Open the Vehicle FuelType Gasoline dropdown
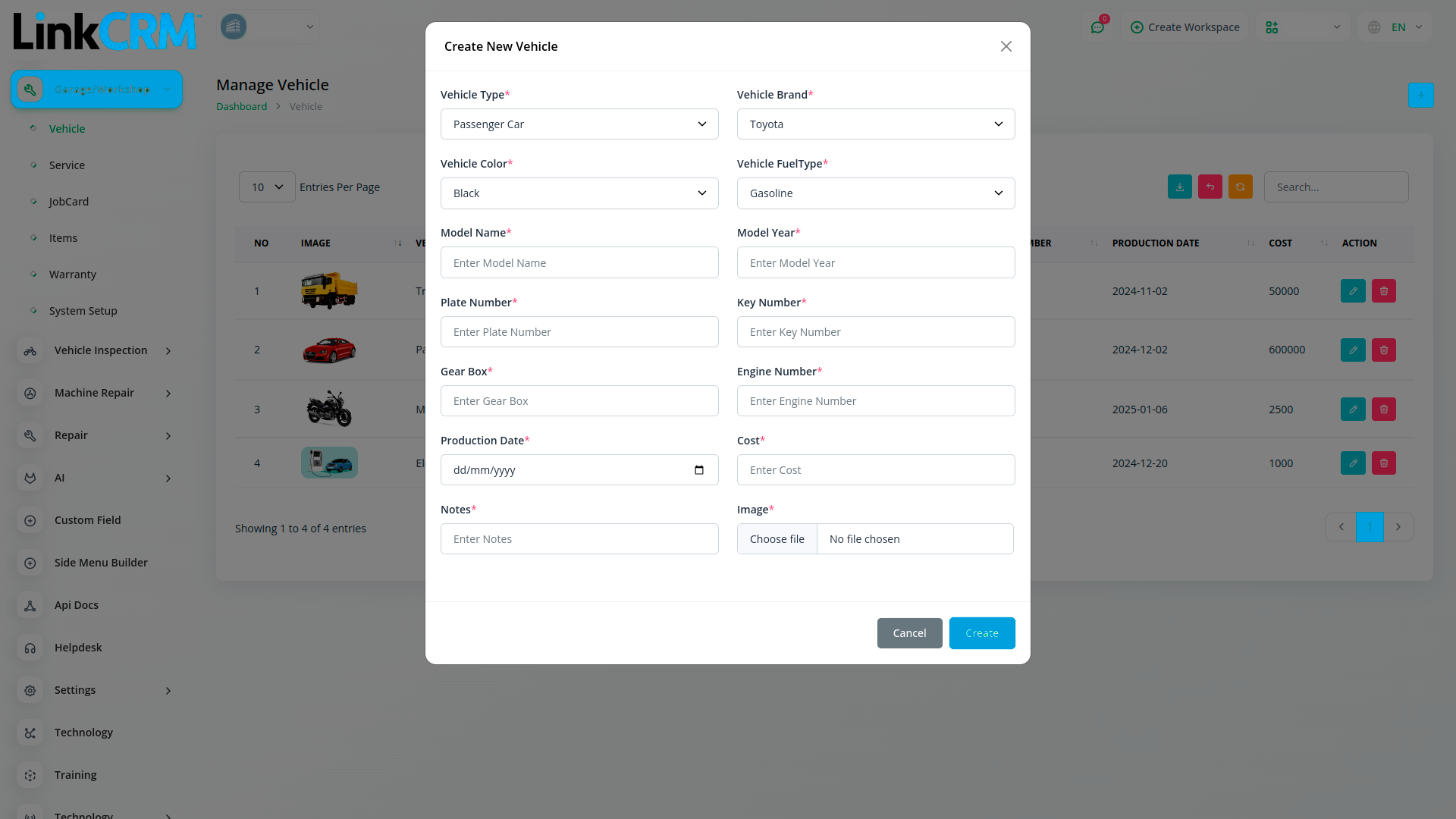 coord(875,193)
